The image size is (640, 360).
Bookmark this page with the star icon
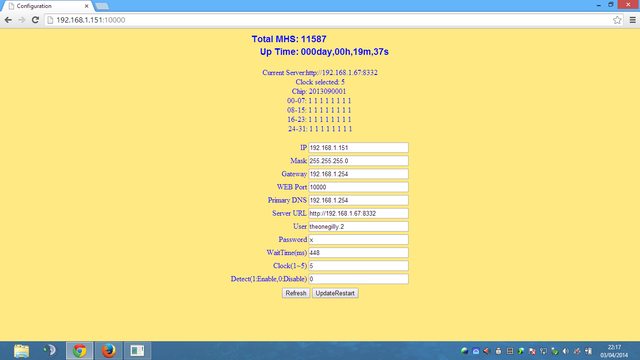pyautogui.click(x=617, y=20)
